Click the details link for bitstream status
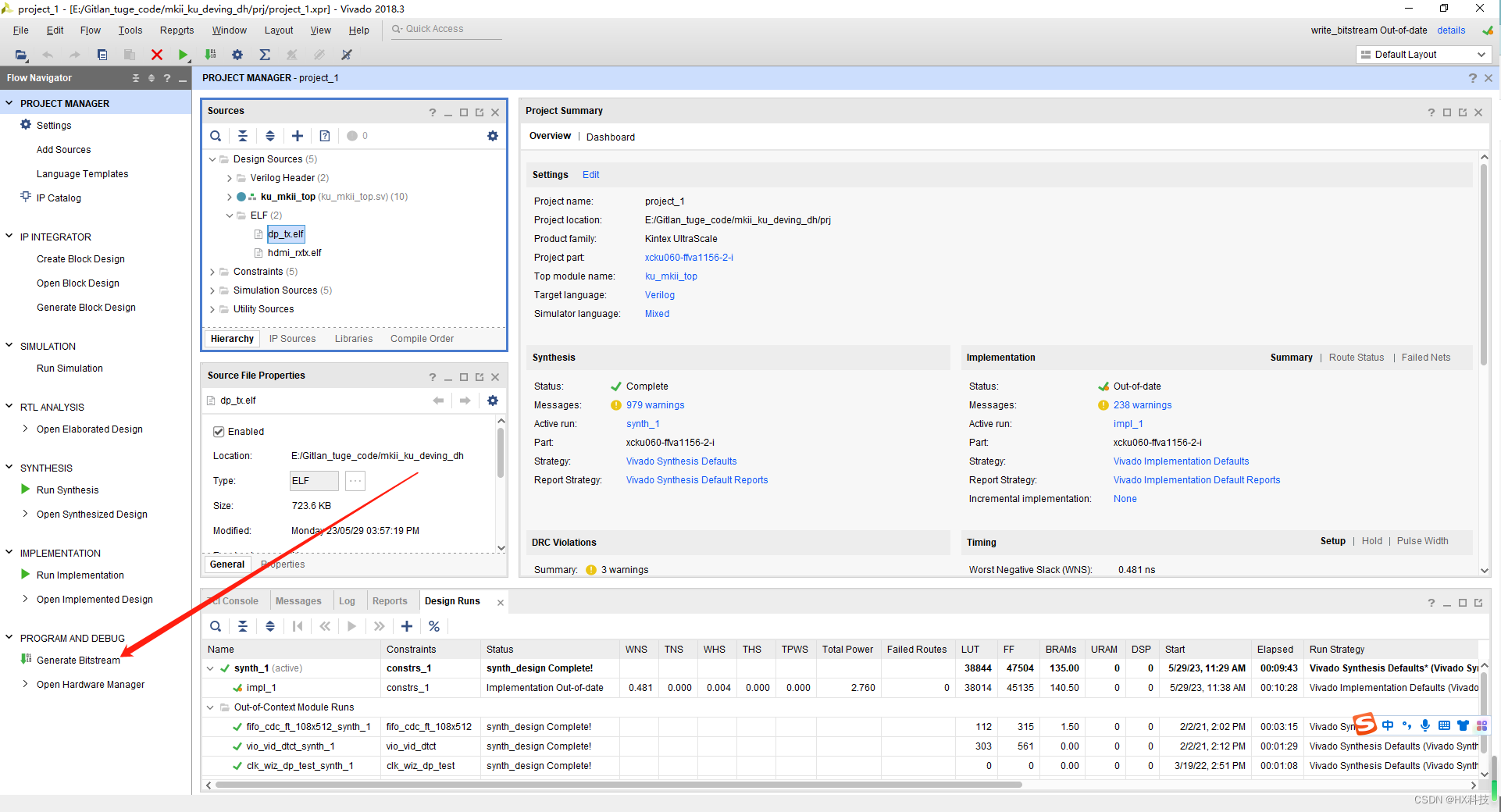 click(x=1451, y=30)
